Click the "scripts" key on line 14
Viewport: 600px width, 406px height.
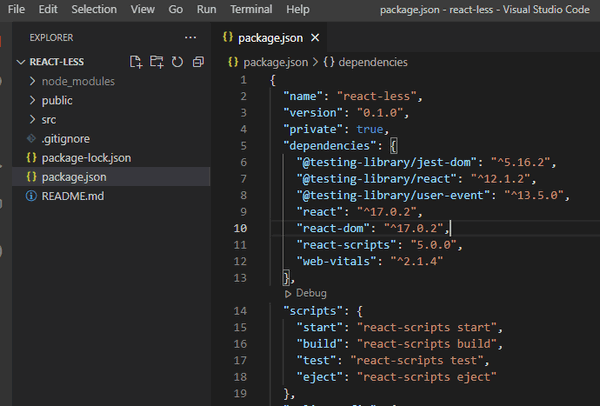tap(313, 311)
